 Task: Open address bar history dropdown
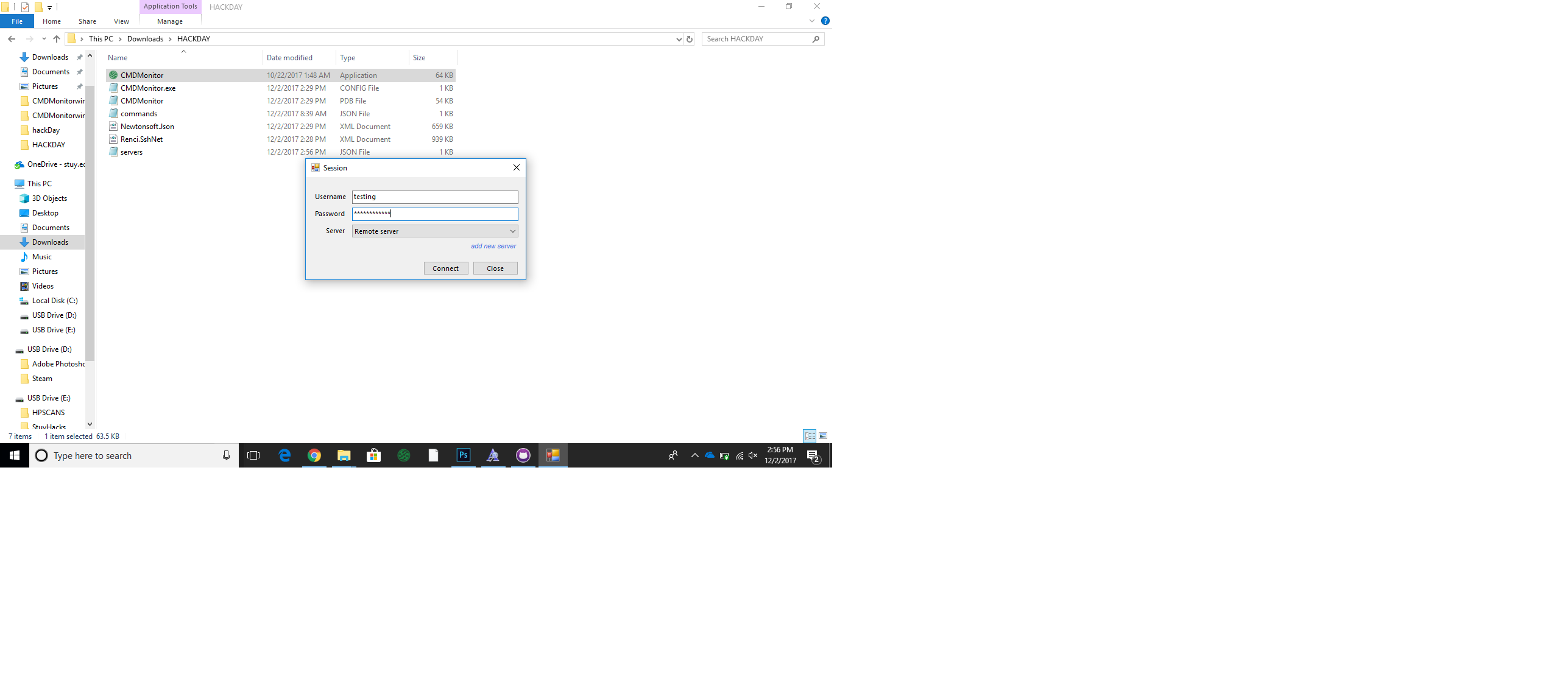[679, 39]
